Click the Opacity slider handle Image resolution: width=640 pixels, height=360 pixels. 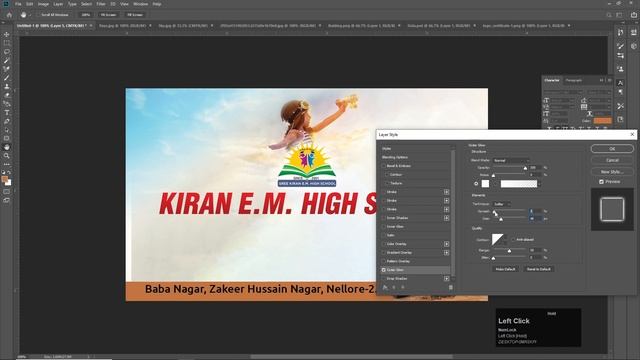pos(525,168)
